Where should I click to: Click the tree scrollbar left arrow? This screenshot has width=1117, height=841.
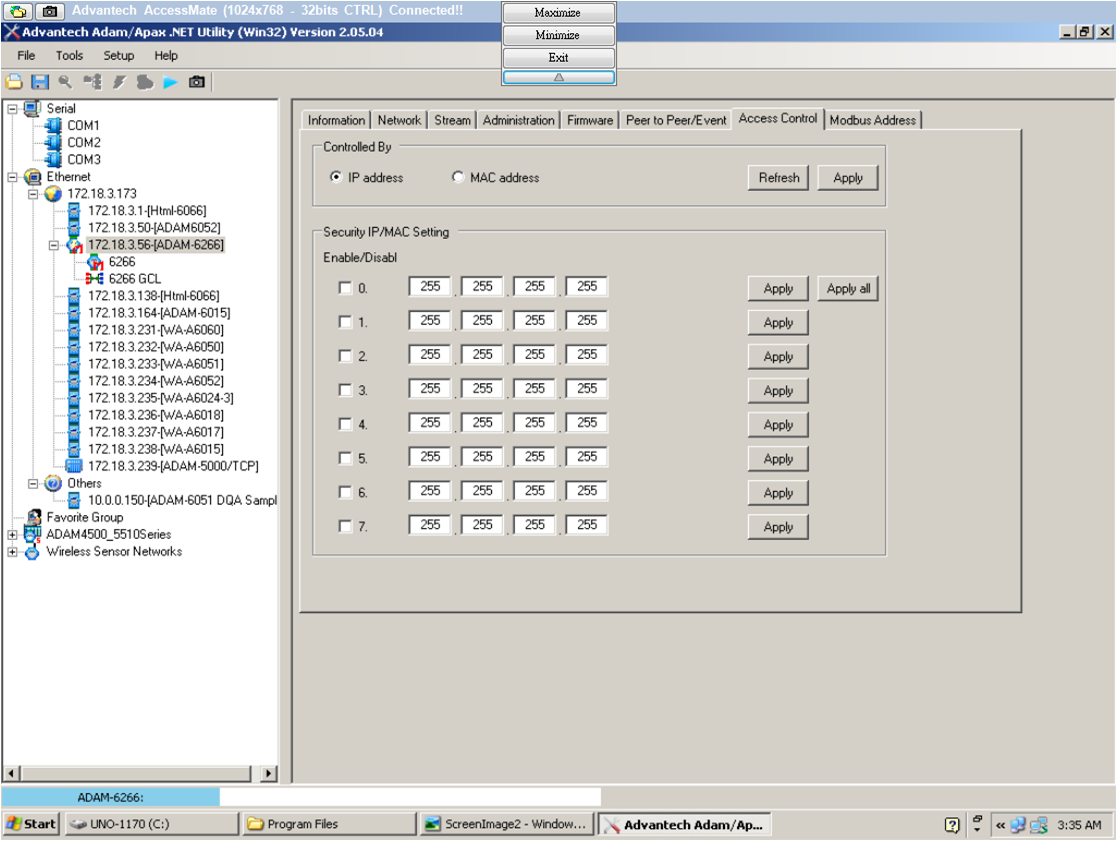coord(11,773)
